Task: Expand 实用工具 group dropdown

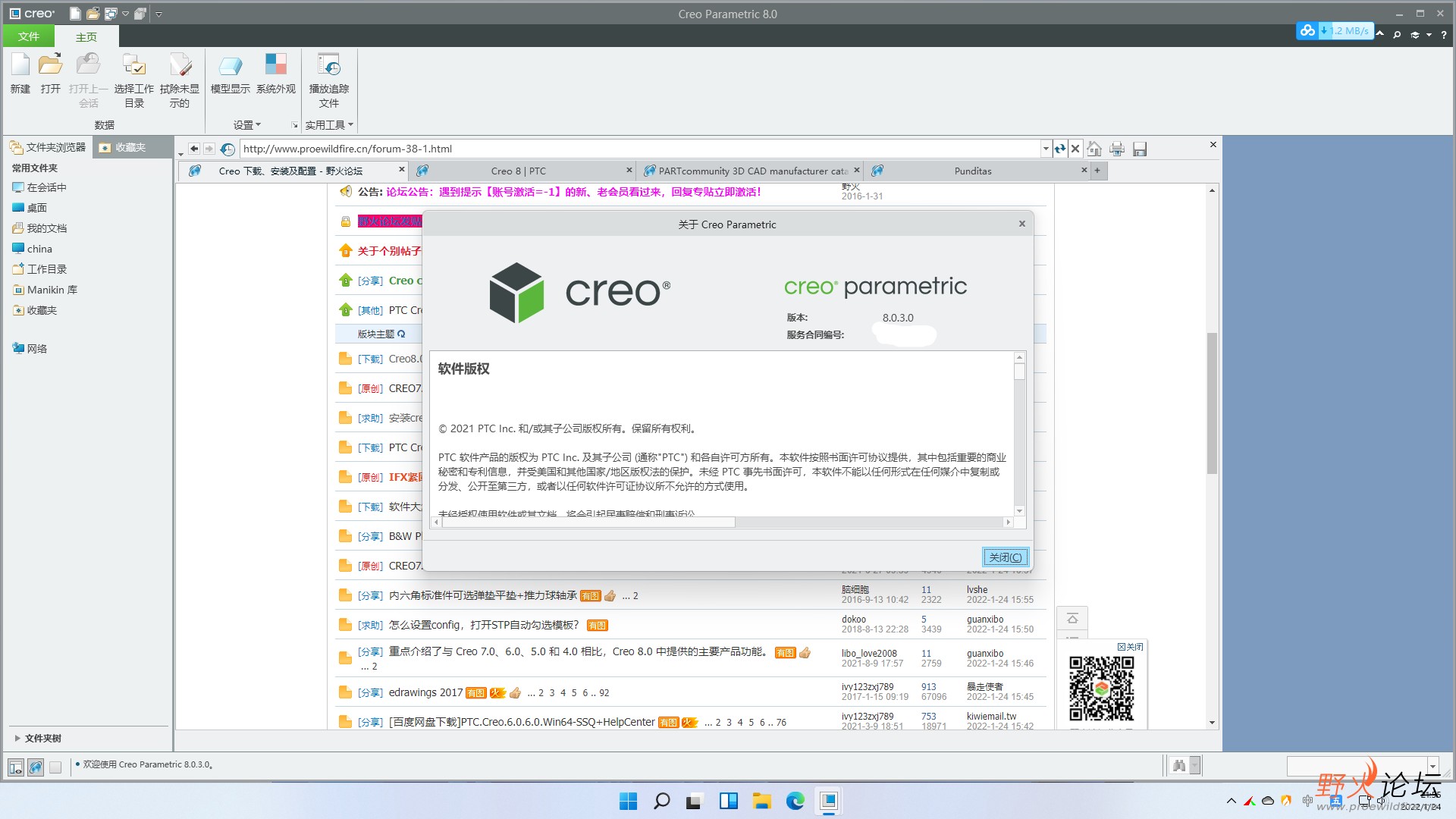Action: tap(329, 124)
